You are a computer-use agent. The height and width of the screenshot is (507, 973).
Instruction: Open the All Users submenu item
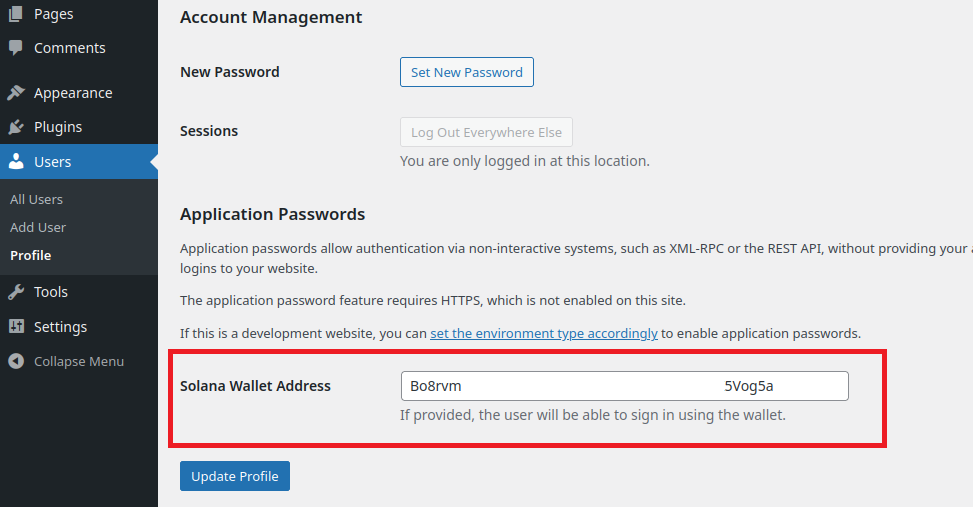[36, 200]
